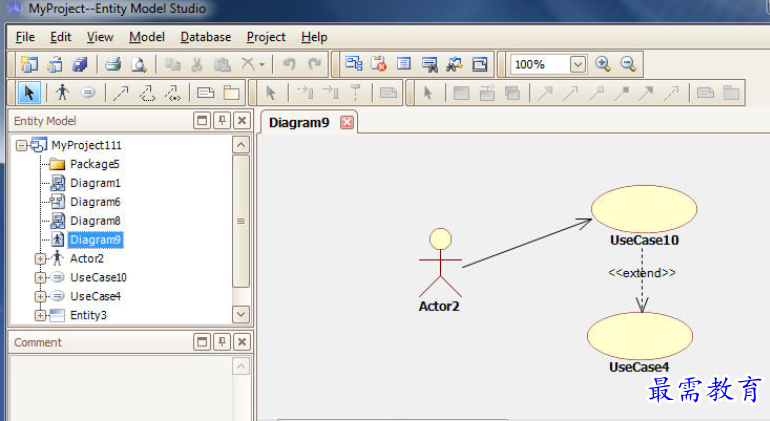Click the Delete X icon

coord(248,63)
